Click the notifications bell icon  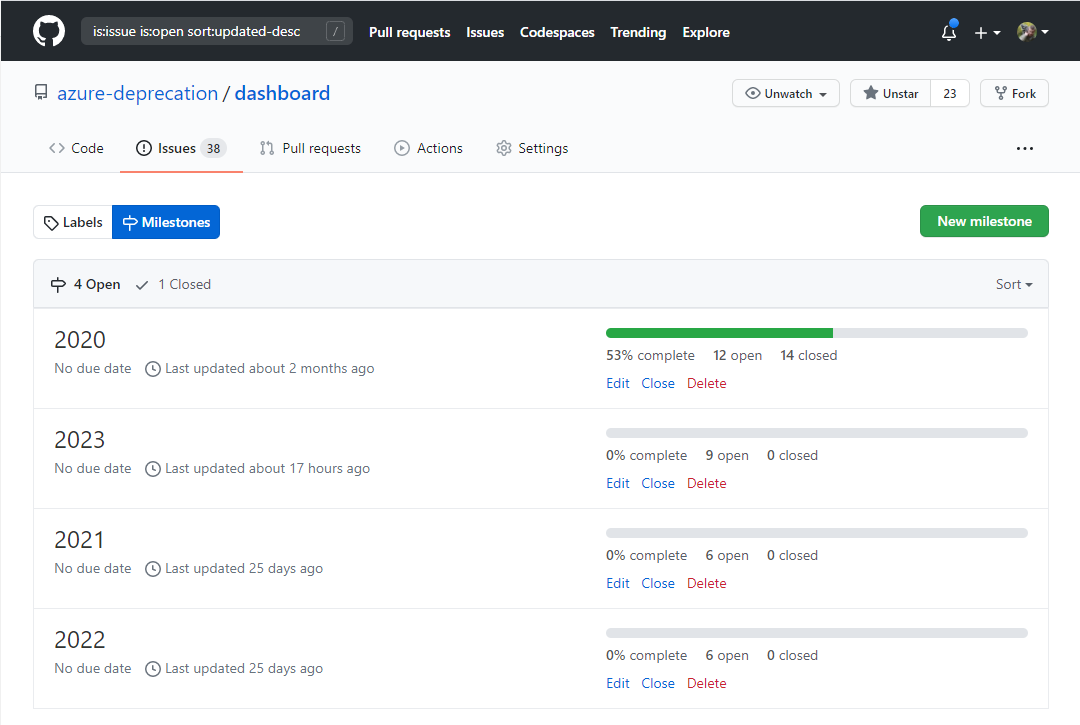click(x=949, y=32)
